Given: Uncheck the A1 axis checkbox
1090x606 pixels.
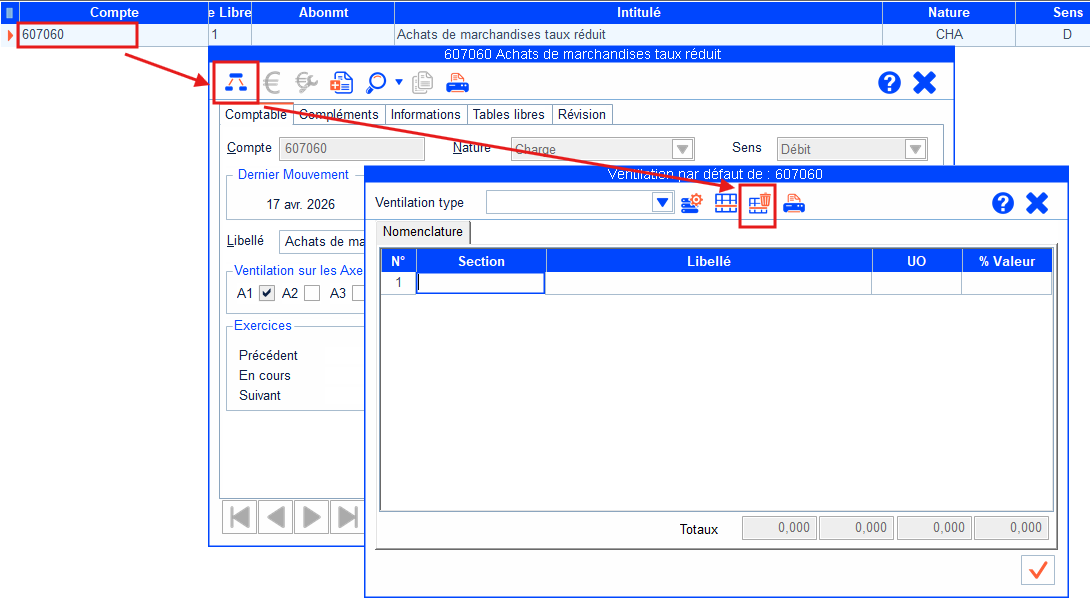Looking at the screenshot, I should [267, 293].
